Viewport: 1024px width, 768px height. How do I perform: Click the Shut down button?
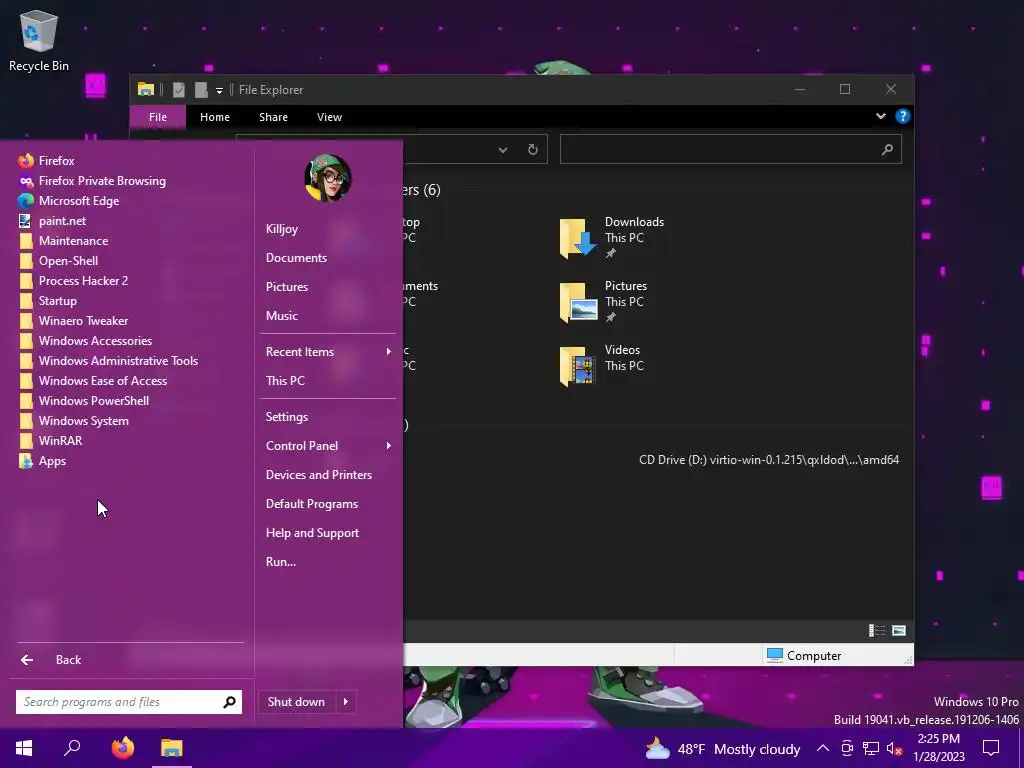pos(296,702)
